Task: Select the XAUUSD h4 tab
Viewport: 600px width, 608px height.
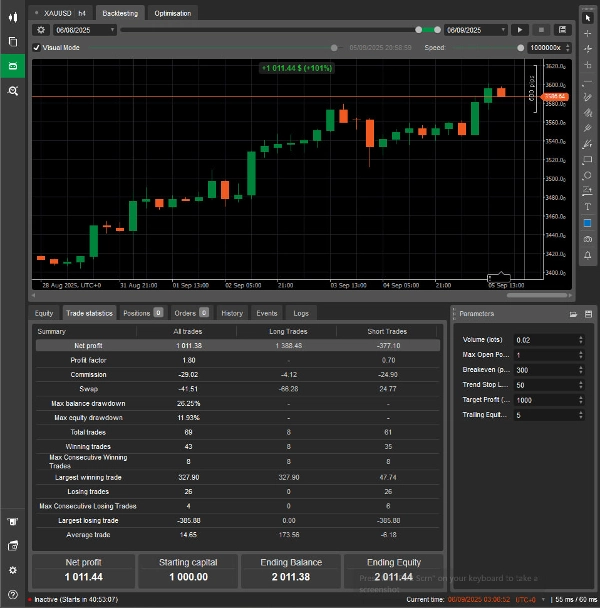Action: click(x=61, y=13)
